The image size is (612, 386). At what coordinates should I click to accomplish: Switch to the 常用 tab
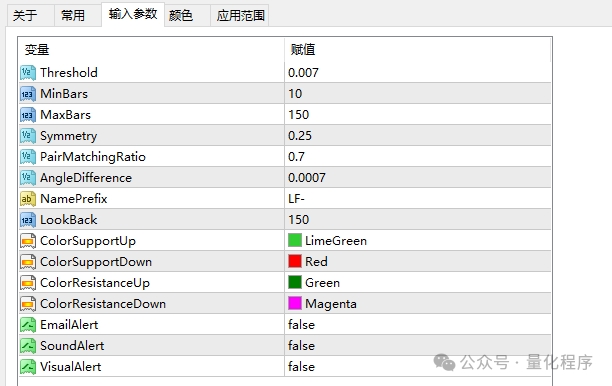point(78,16)
